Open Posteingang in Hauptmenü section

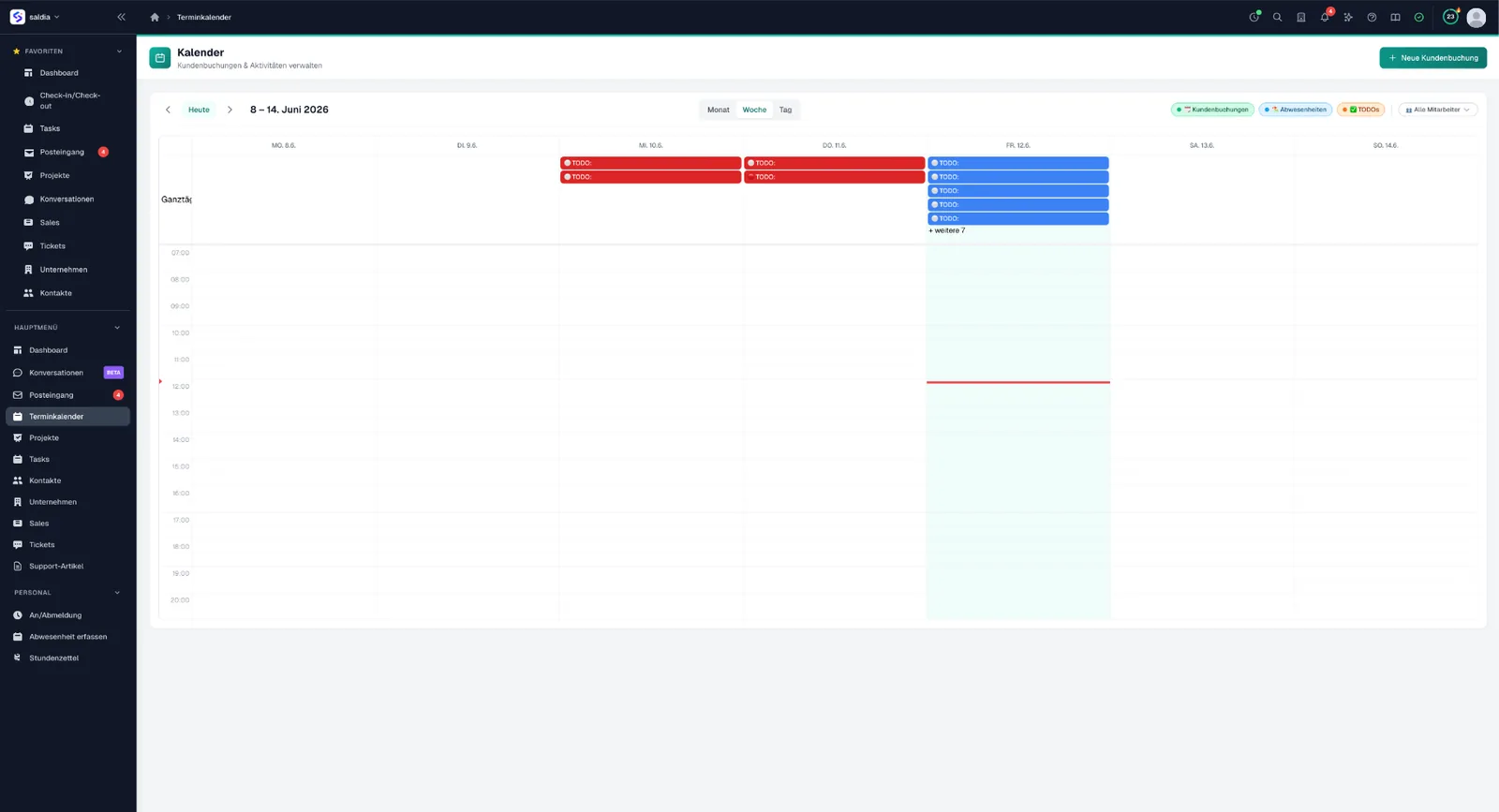(x=67, y=395)
